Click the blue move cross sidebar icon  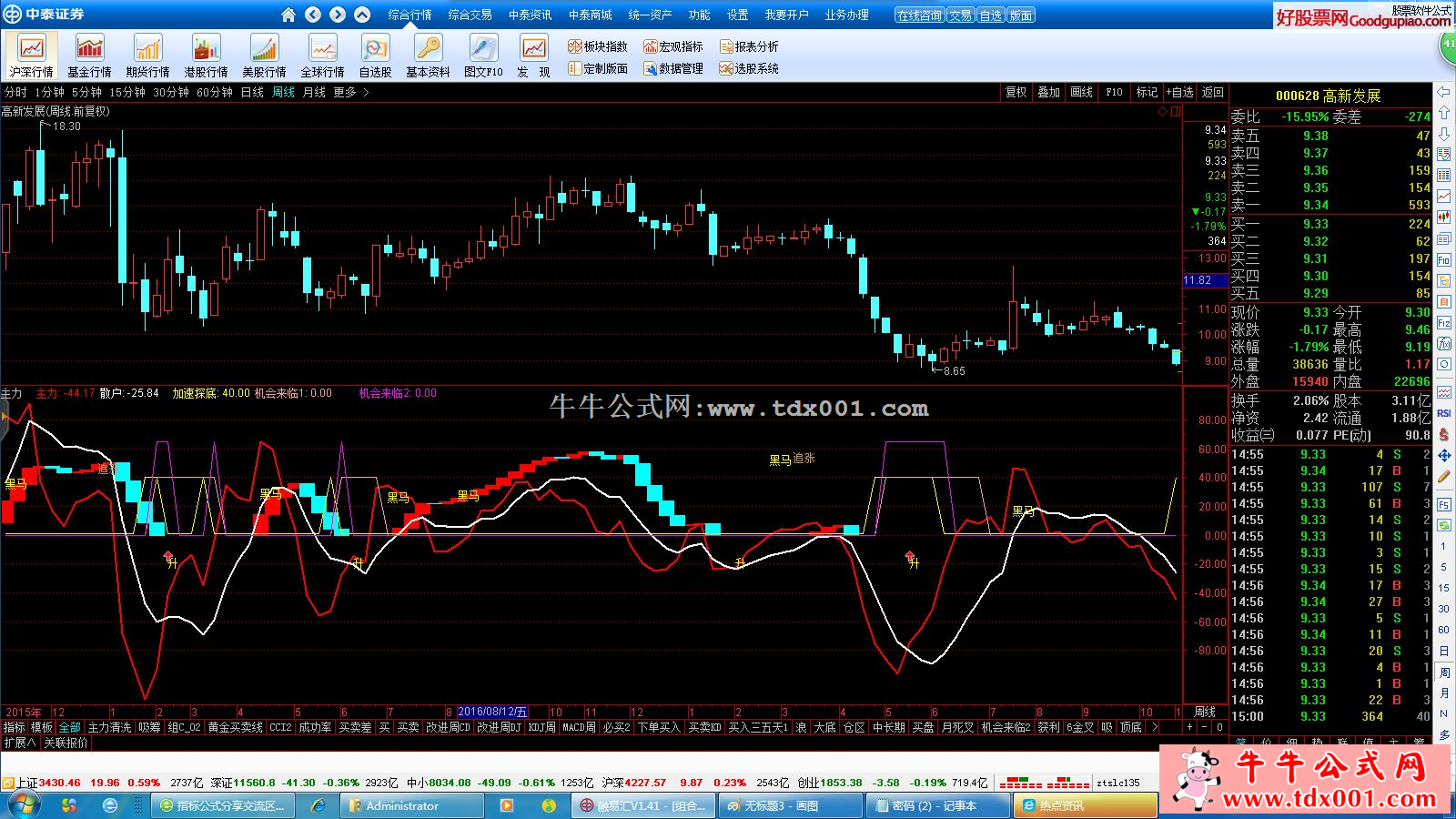1444,455
